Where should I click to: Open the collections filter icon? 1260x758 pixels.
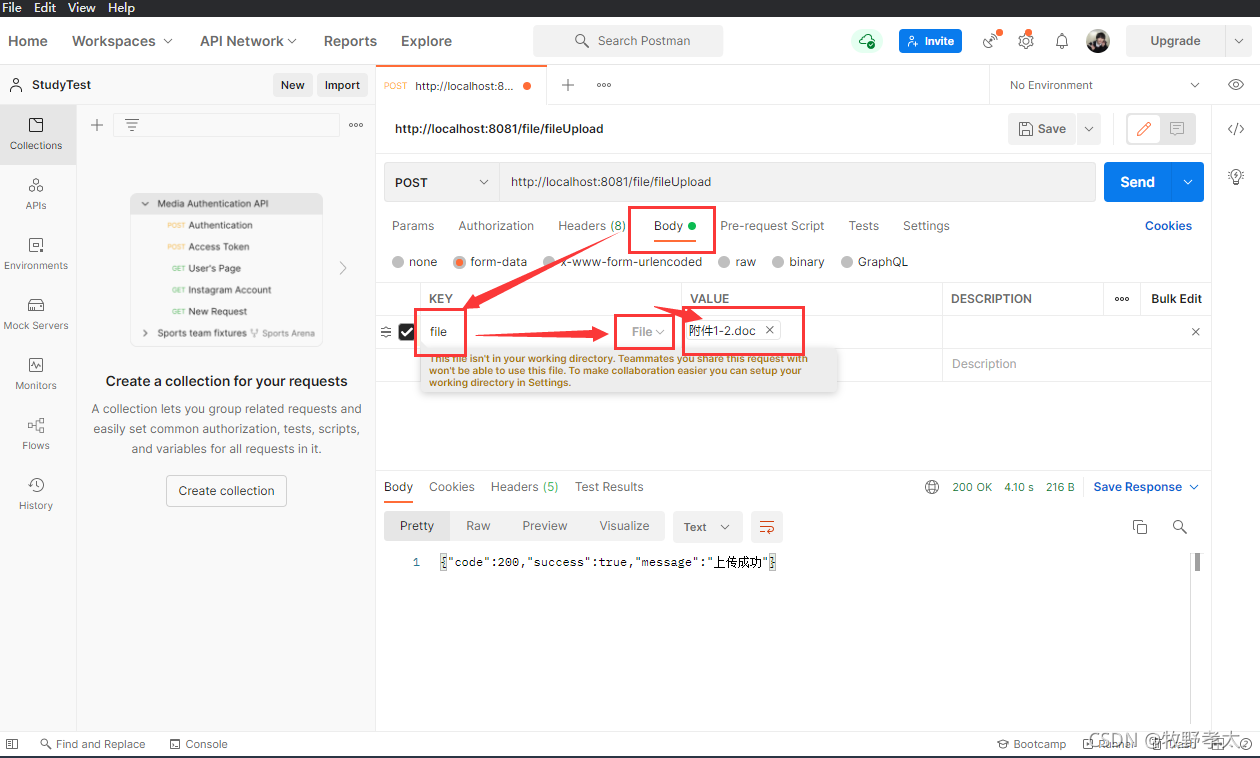click(x=131, y=125)
